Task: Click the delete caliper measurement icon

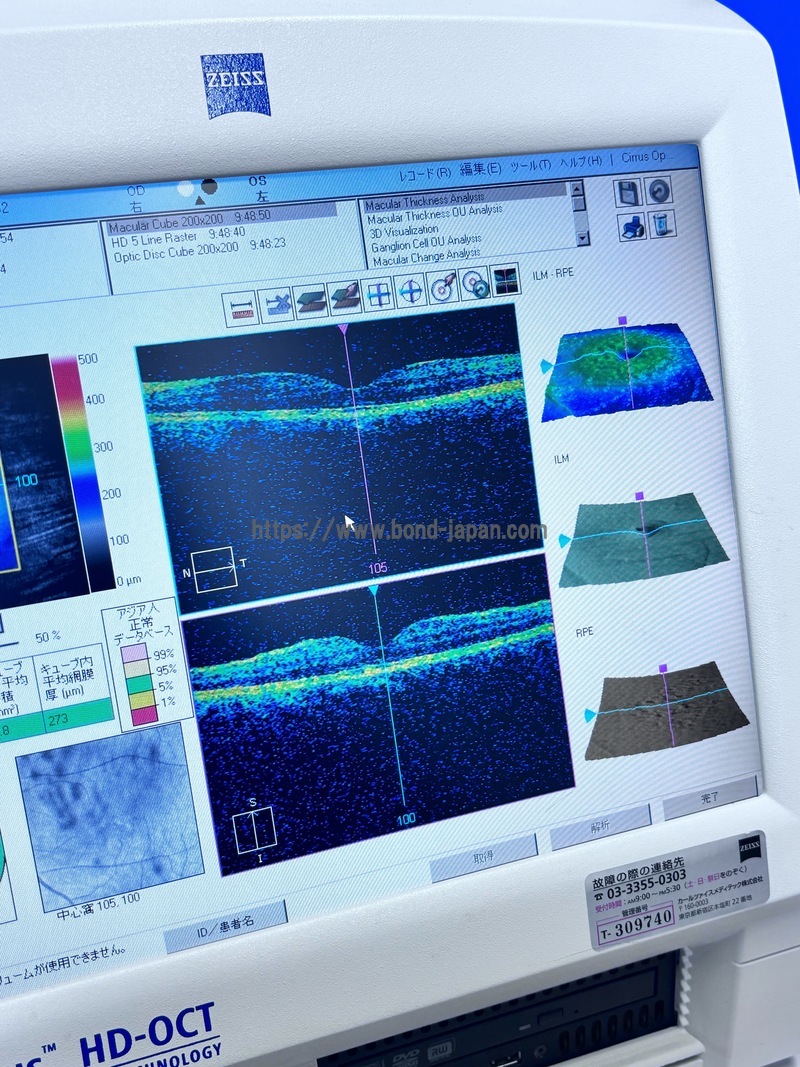Action: tap(276, 305)
